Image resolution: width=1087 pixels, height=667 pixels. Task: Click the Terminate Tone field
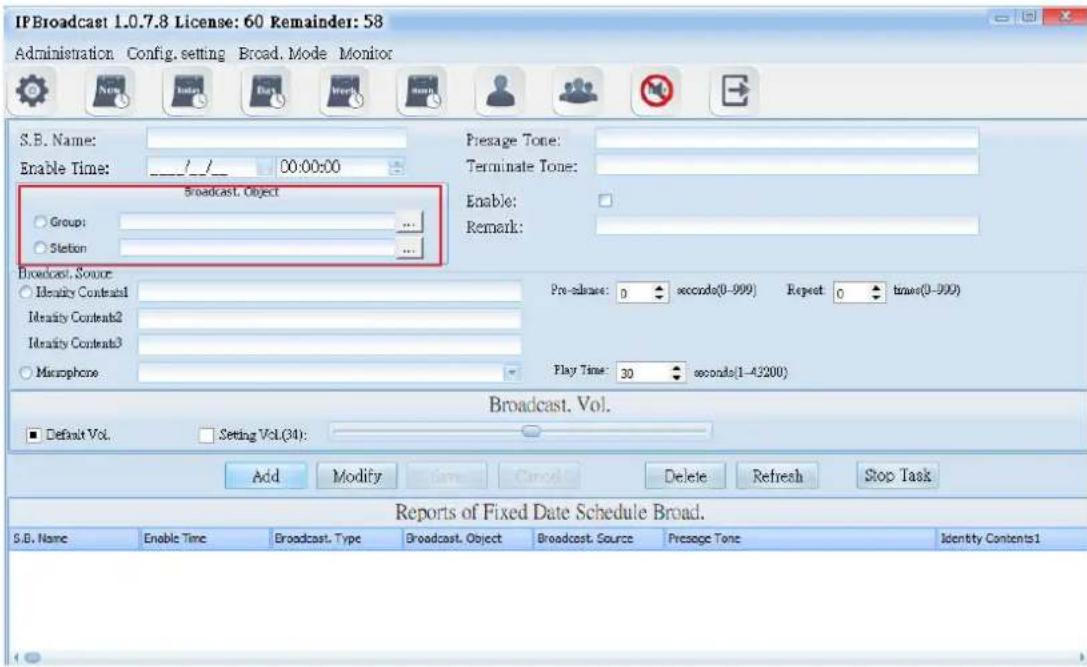pos(787,166)
